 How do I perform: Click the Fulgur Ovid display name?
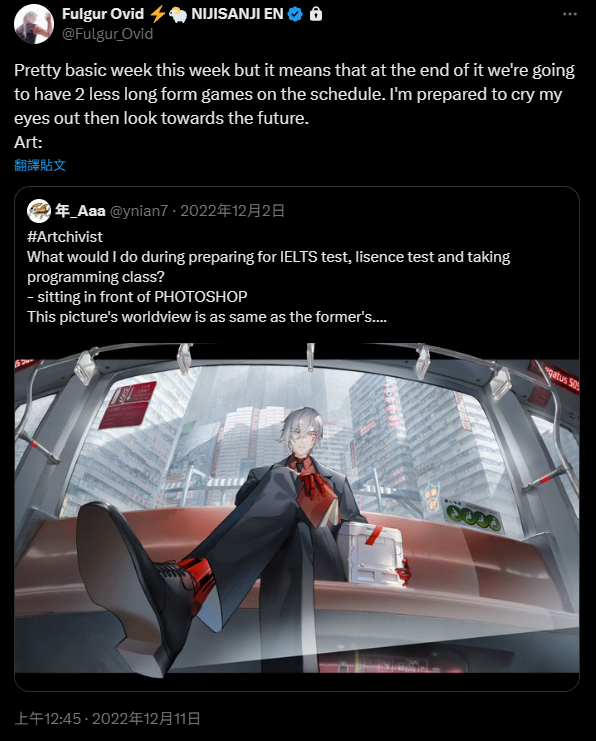click(x=103, y=14)
